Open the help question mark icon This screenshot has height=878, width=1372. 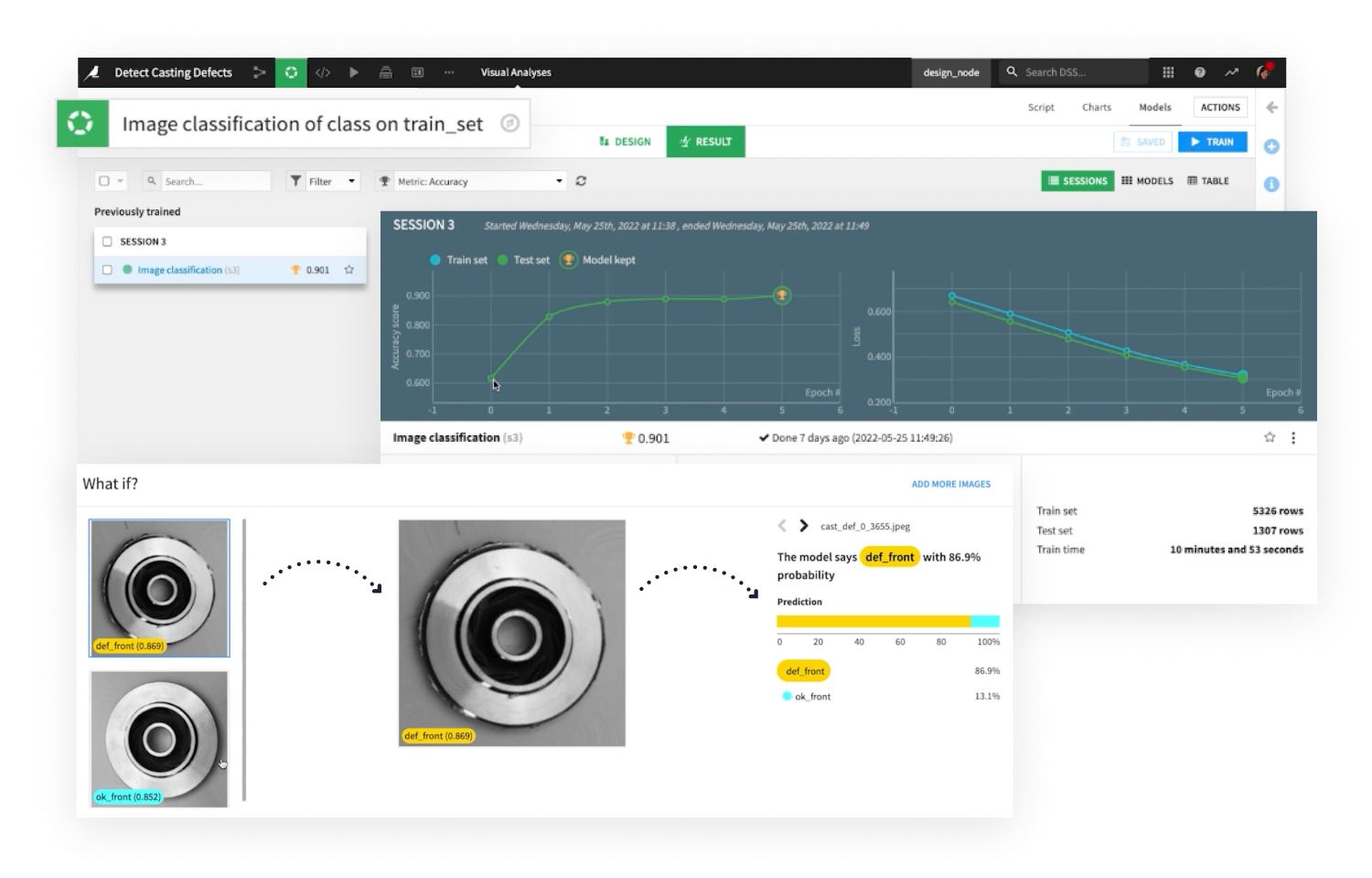1199,71
